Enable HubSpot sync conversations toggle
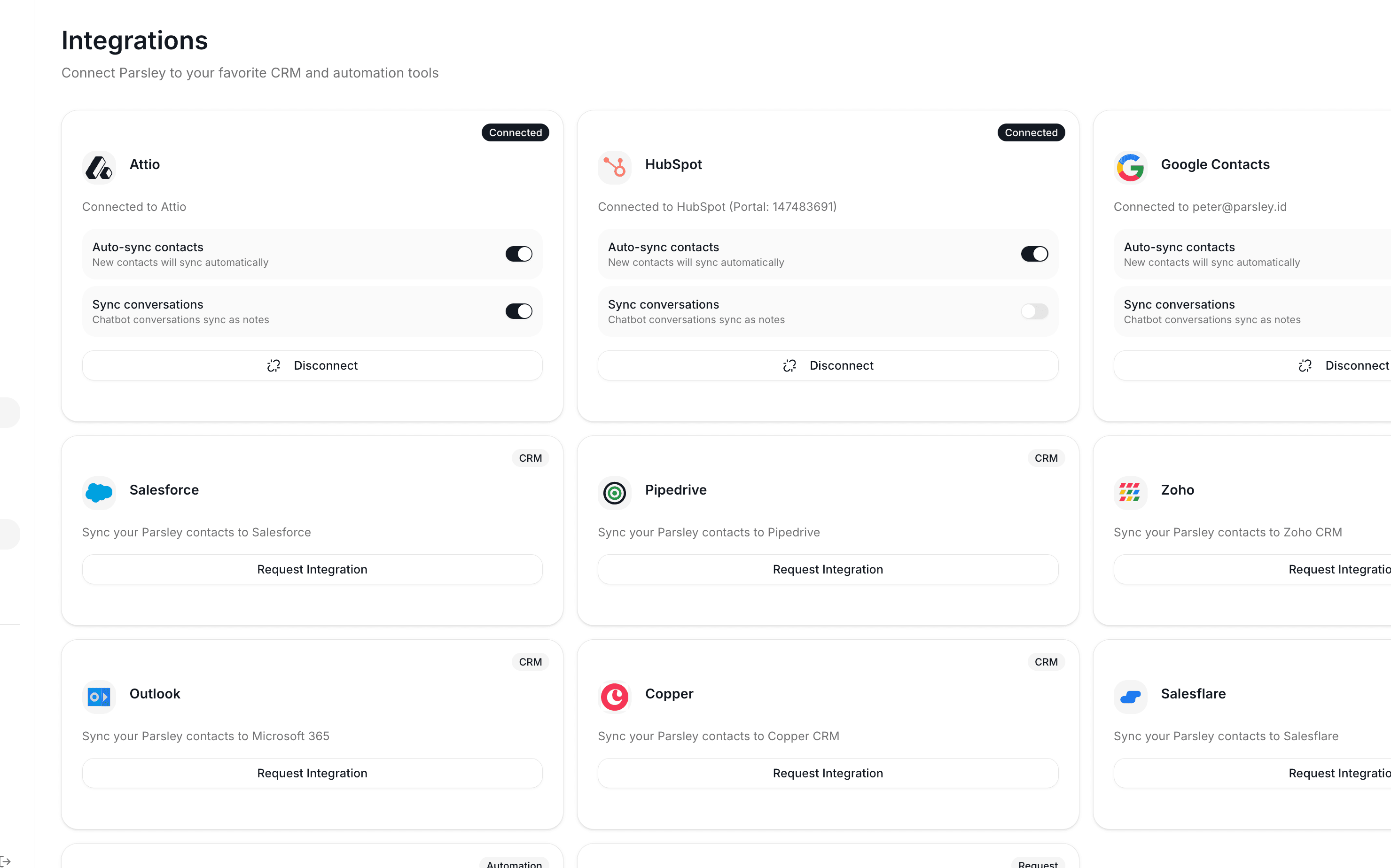The height and width of the screenshot is (868, 1391). tap(1034, 311)
